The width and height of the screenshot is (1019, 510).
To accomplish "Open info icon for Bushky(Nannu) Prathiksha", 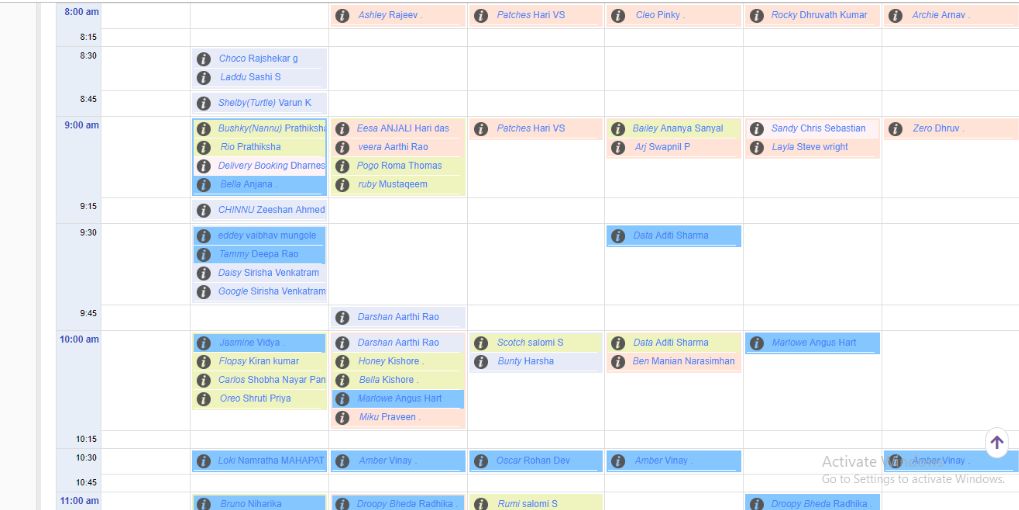I will tap(203, 129).
